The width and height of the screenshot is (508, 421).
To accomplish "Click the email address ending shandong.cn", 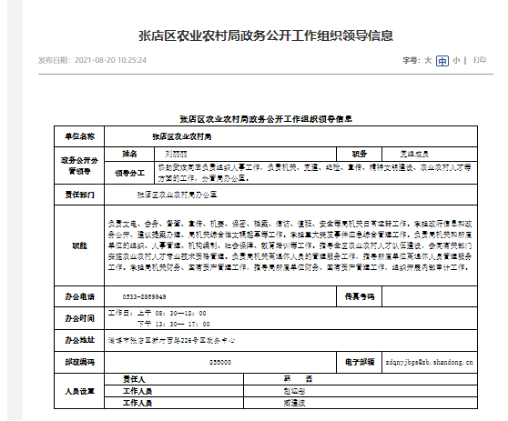I will coord(429,362).
